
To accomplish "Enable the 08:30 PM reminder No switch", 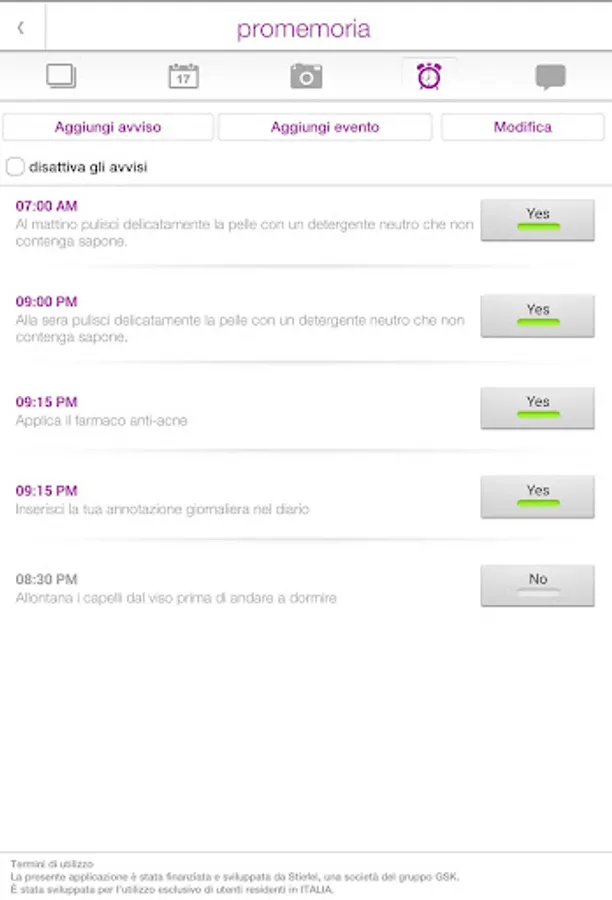I will tap(537, 585).
